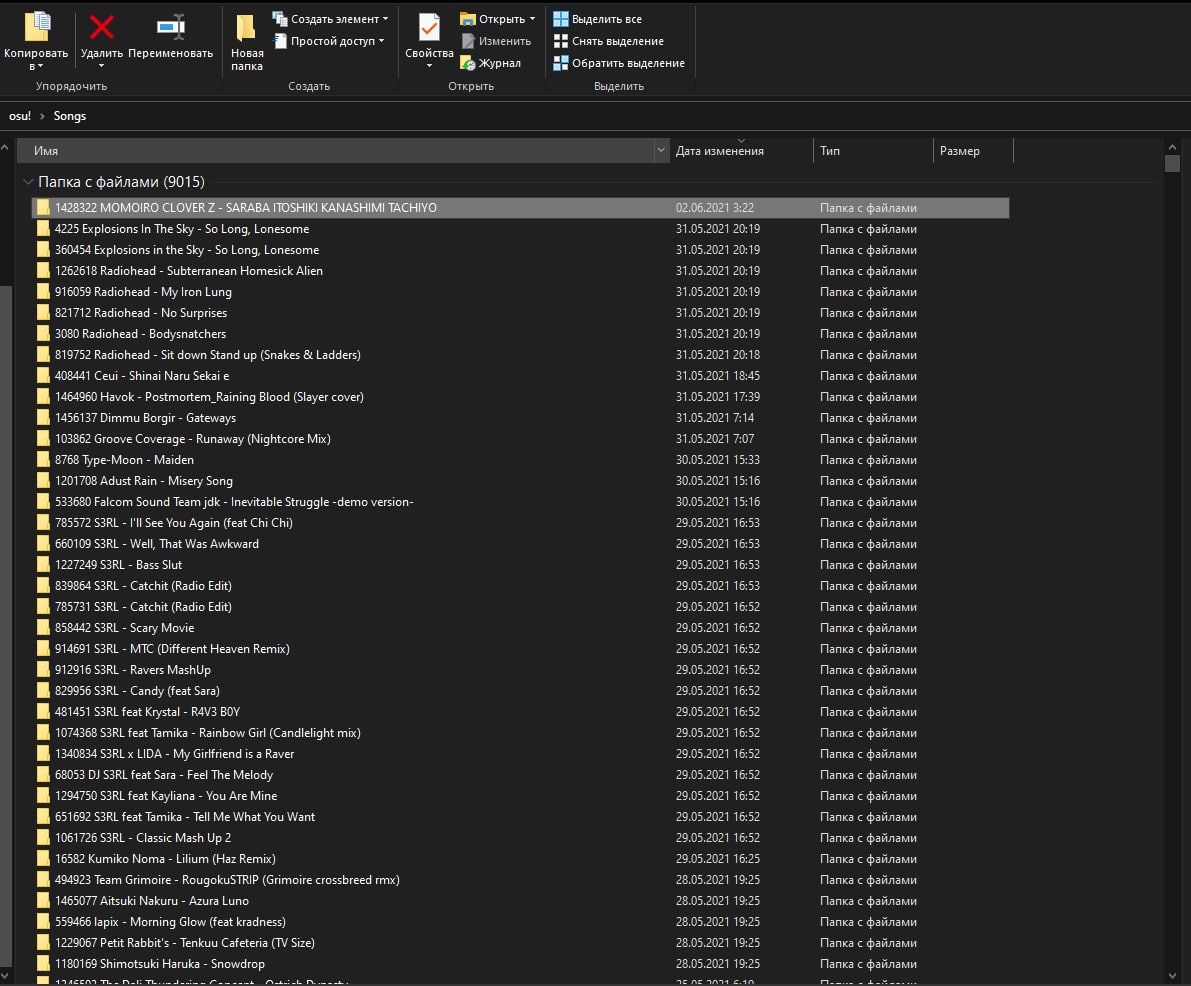Open the Свойства dropdown arrow
The image size is (1191, 986).
[x=429, y=66]
